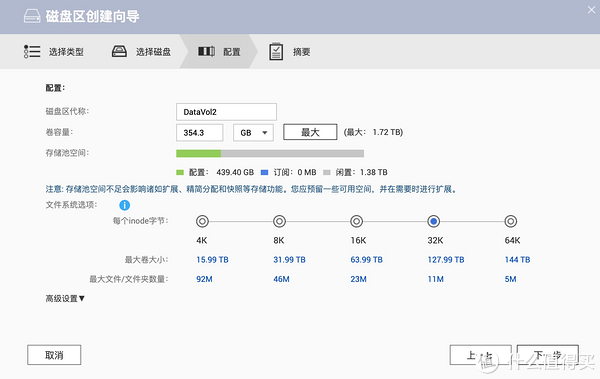The height and width of the screenshot is (379, 600).
Task: Click the list icon for 选择类型 step
Action: pos(32,51)
